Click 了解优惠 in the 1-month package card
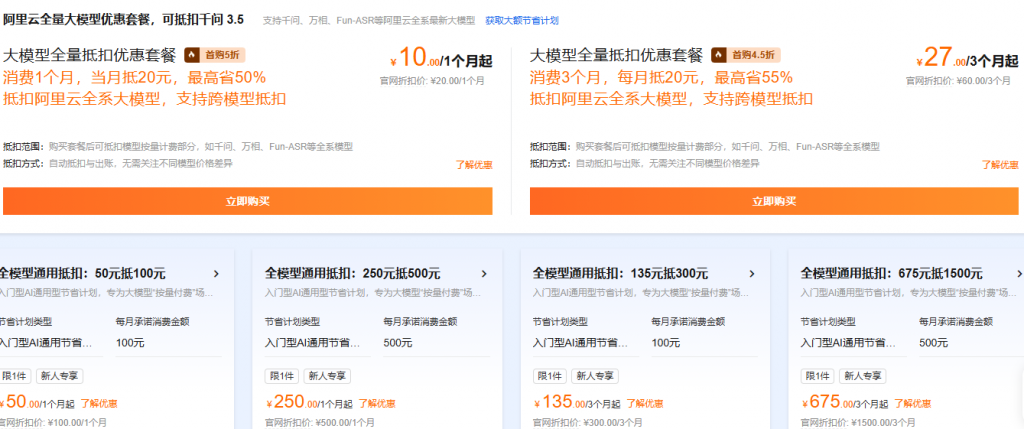The width and height of the screenshot is (1024, 429). (473, 164)
